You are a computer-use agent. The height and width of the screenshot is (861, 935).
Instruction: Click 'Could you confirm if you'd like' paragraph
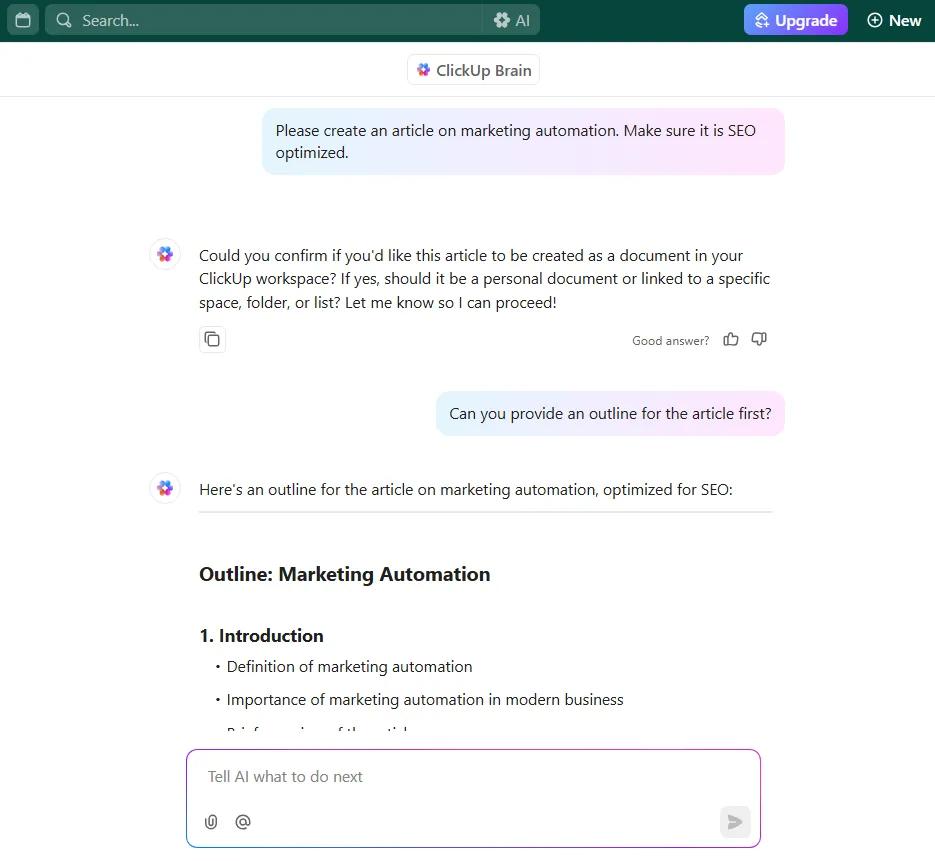485,279
